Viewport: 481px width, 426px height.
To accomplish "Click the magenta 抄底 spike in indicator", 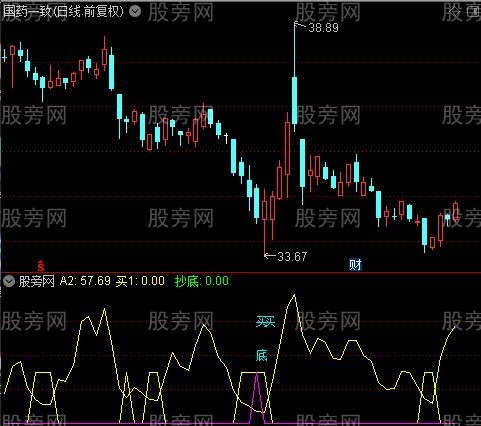I will pyautogui.click(x=257, y=398).
